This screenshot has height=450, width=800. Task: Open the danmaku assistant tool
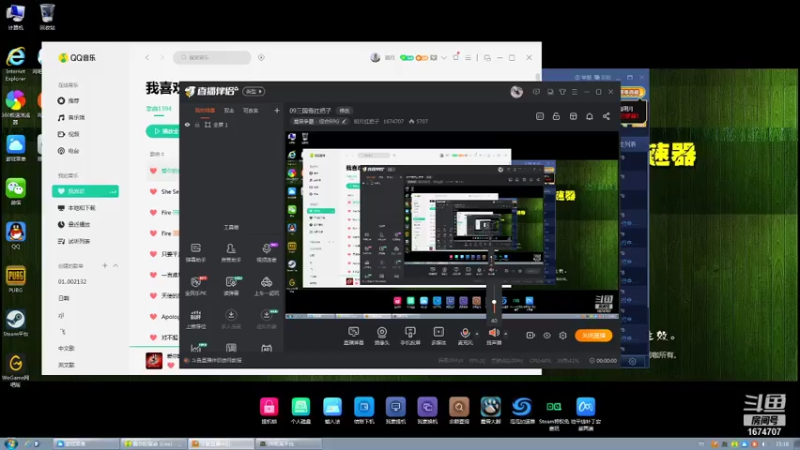point(195,253)
